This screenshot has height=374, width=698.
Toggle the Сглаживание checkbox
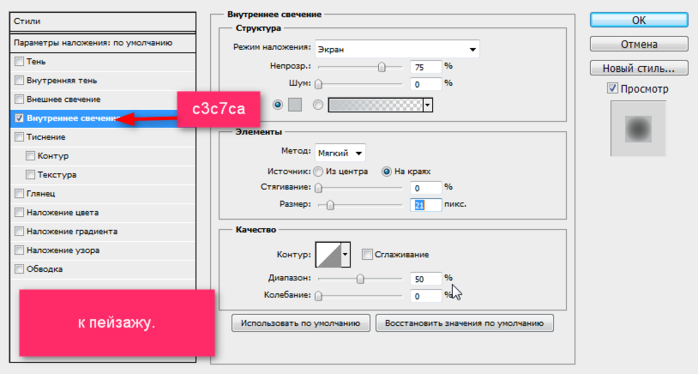[367, 255]
